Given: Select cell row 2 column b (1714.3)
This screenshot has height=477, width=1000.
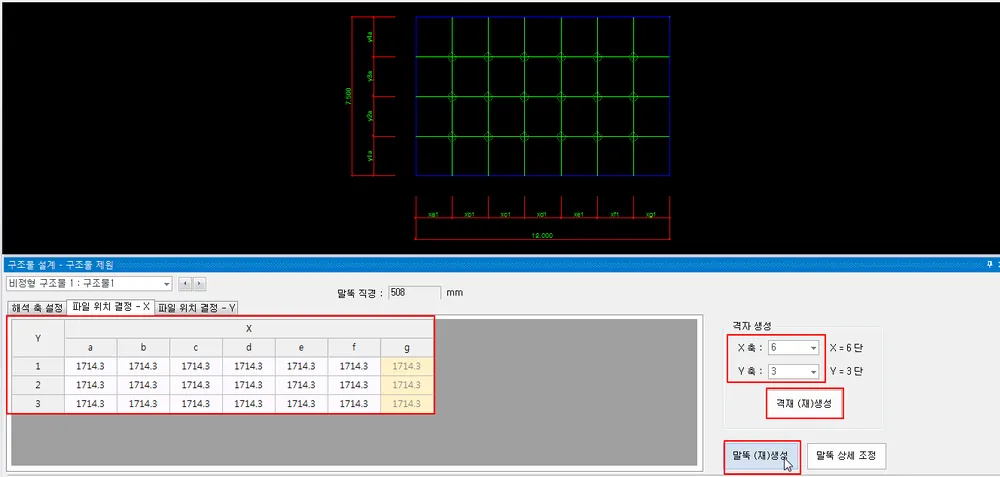Looking at the screenshot, I should 143,385.
